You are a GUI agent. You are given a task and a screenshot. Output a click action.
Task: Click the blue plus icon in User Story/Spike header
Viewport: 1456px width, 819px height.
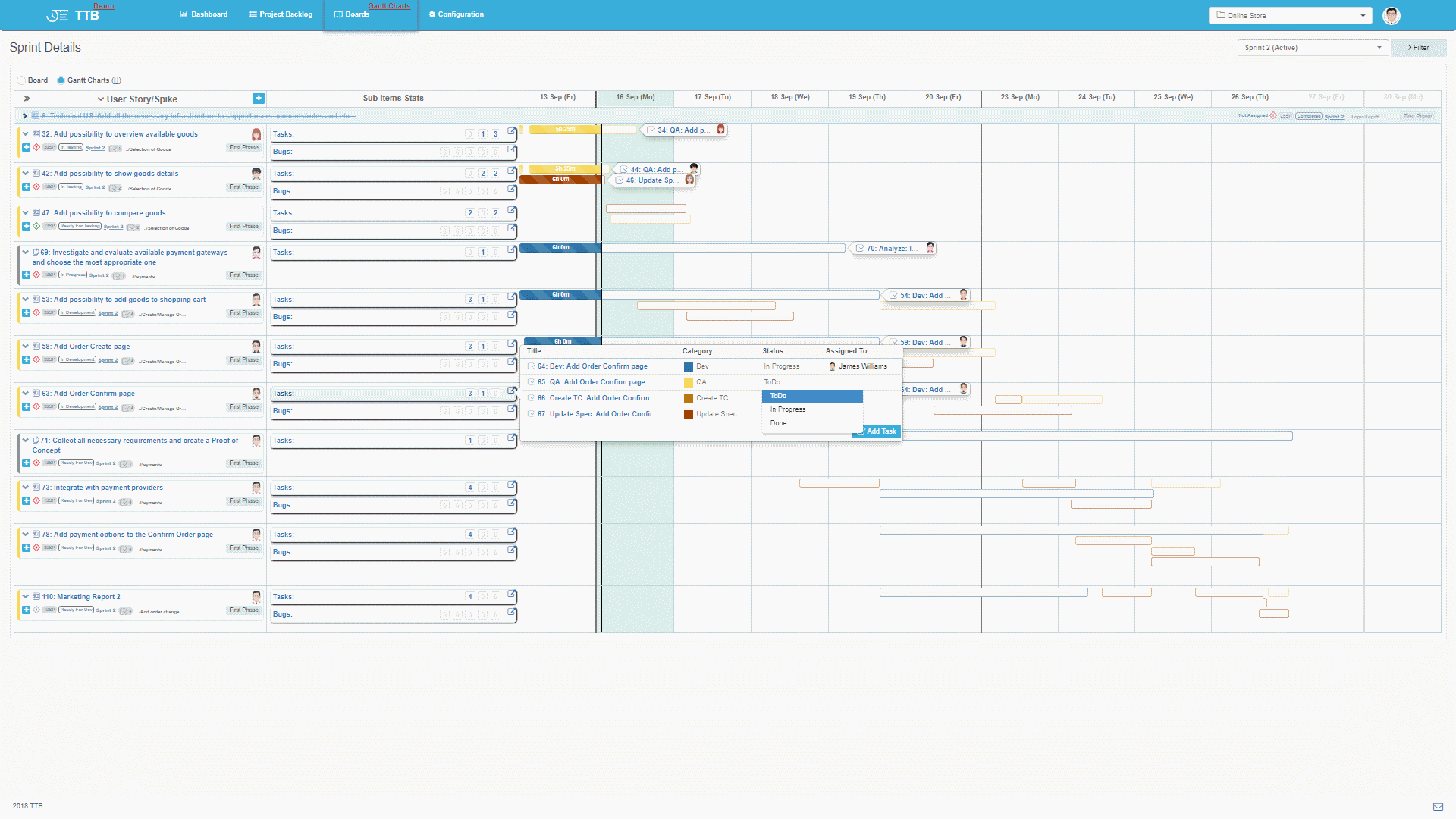(x=258, y=98)
